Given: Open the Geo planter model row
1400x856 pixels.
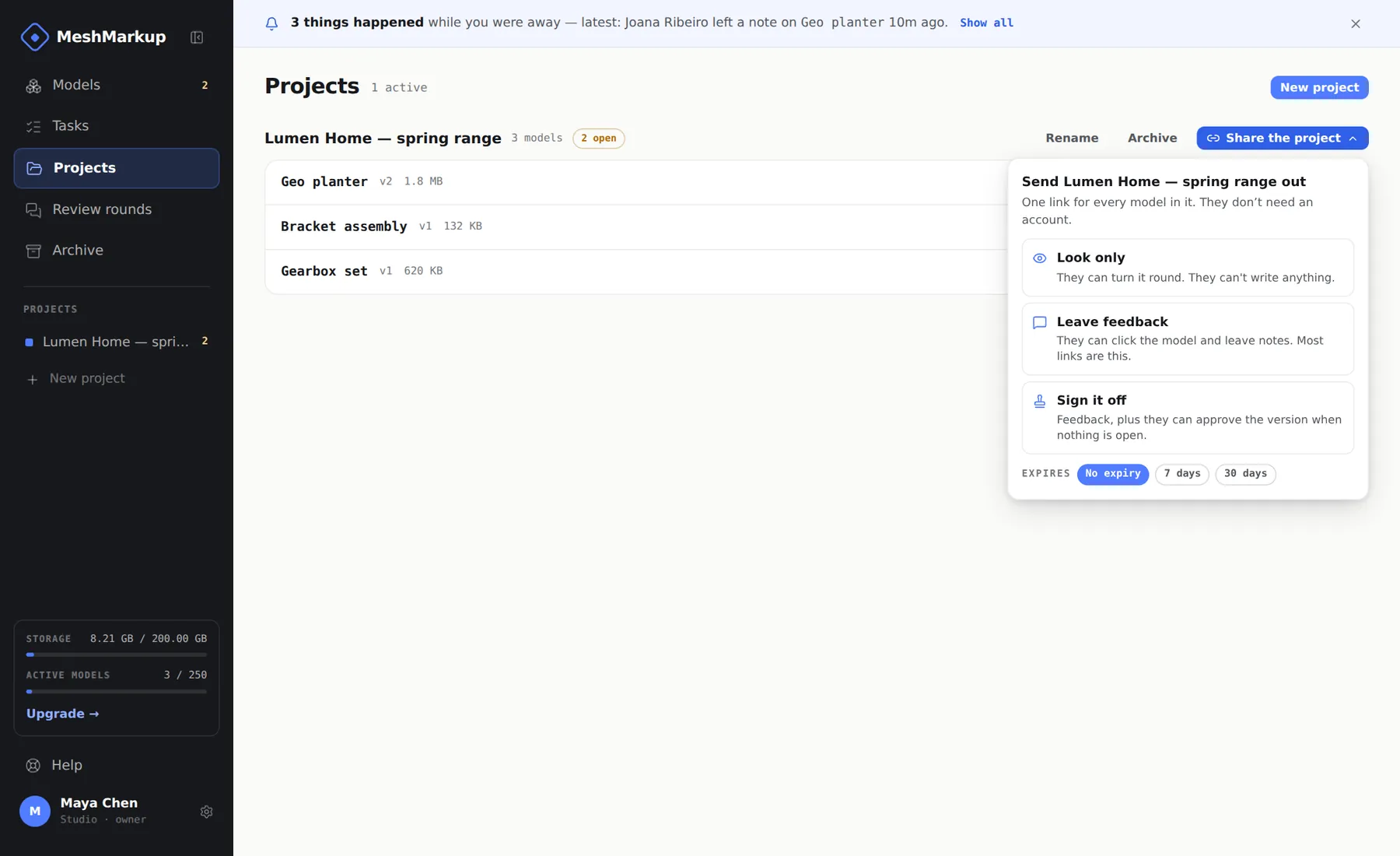Looking at the screenshot, I should click(x=636, y=182).
